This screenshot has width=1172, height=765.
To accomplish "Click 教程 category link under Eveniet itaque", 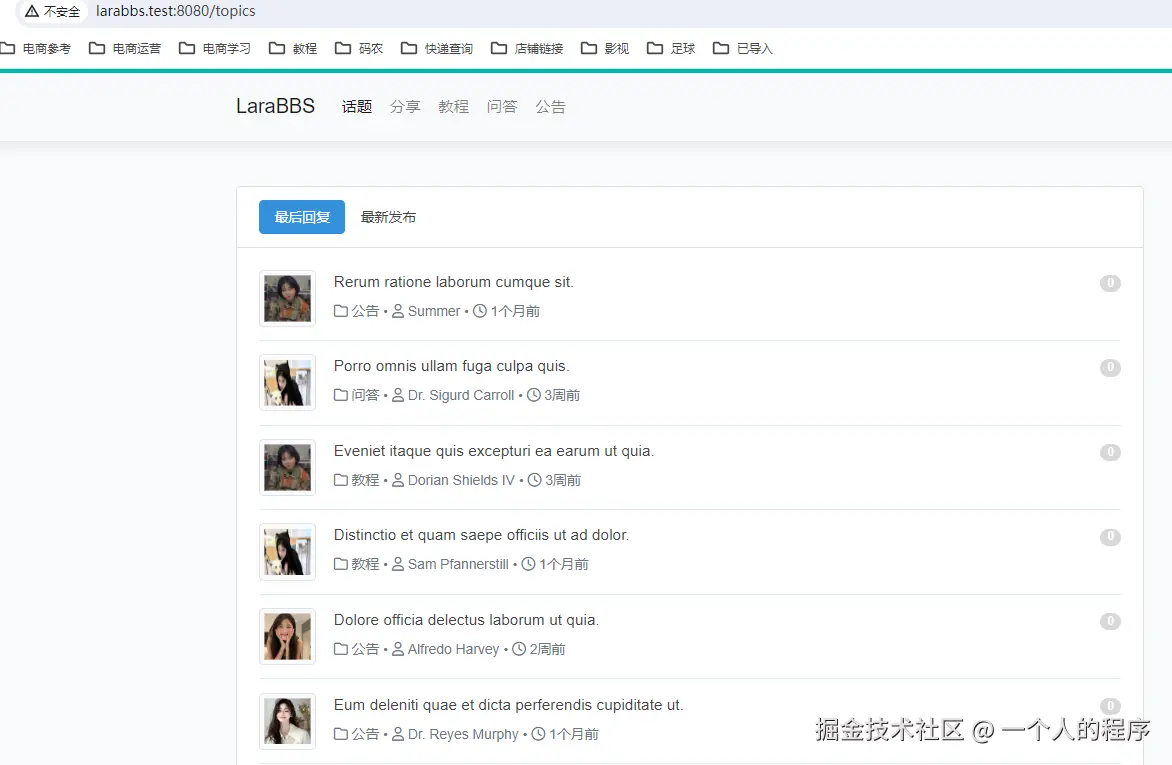I will [357, 480].
